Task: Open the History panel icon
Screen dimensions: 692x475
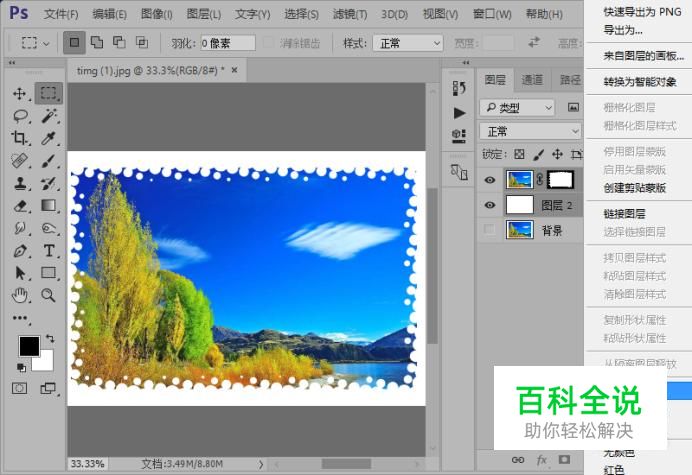Action: (459, 88)
